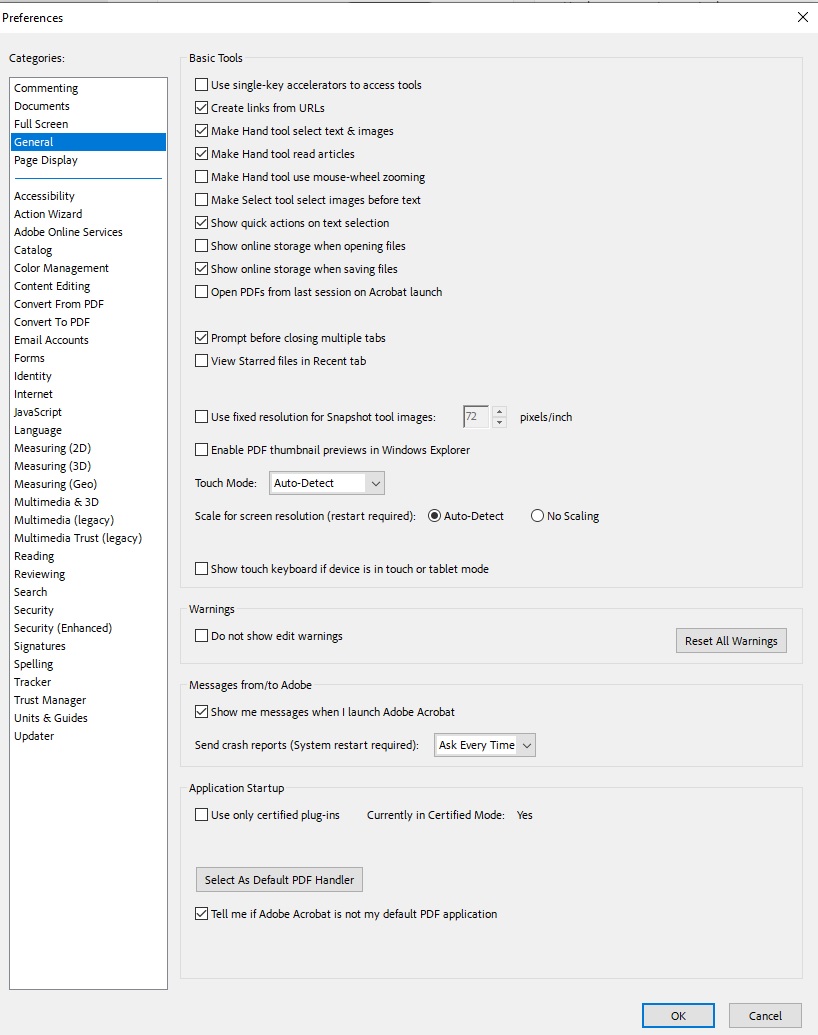
Task: Toggle Make Hand tool use mouse-wheel zooming
Action: pos(201,176)
